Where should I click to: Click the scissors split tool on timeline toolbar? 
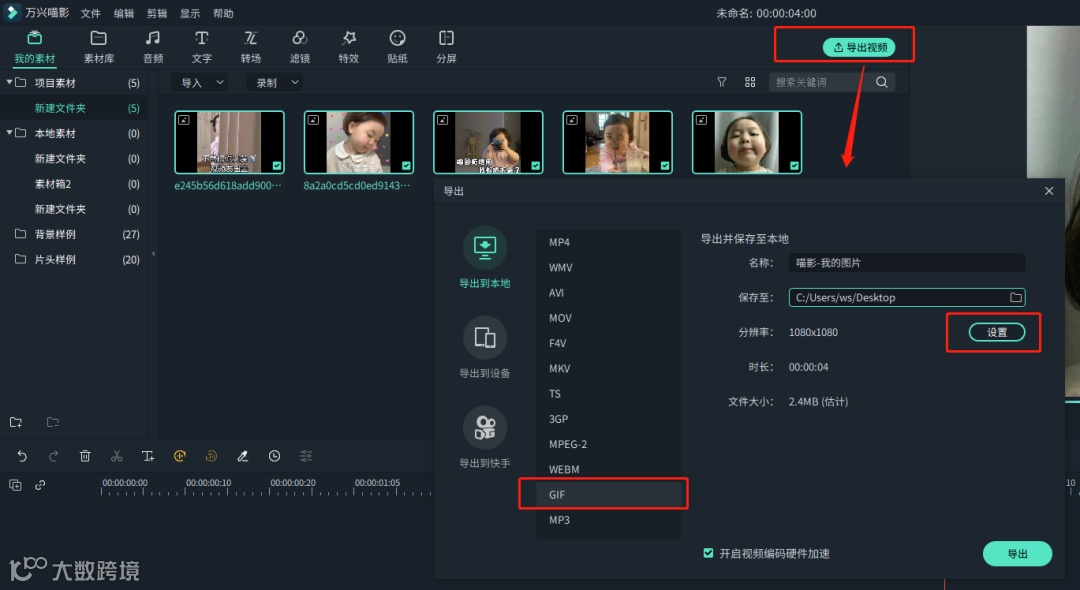pos(116,456)
